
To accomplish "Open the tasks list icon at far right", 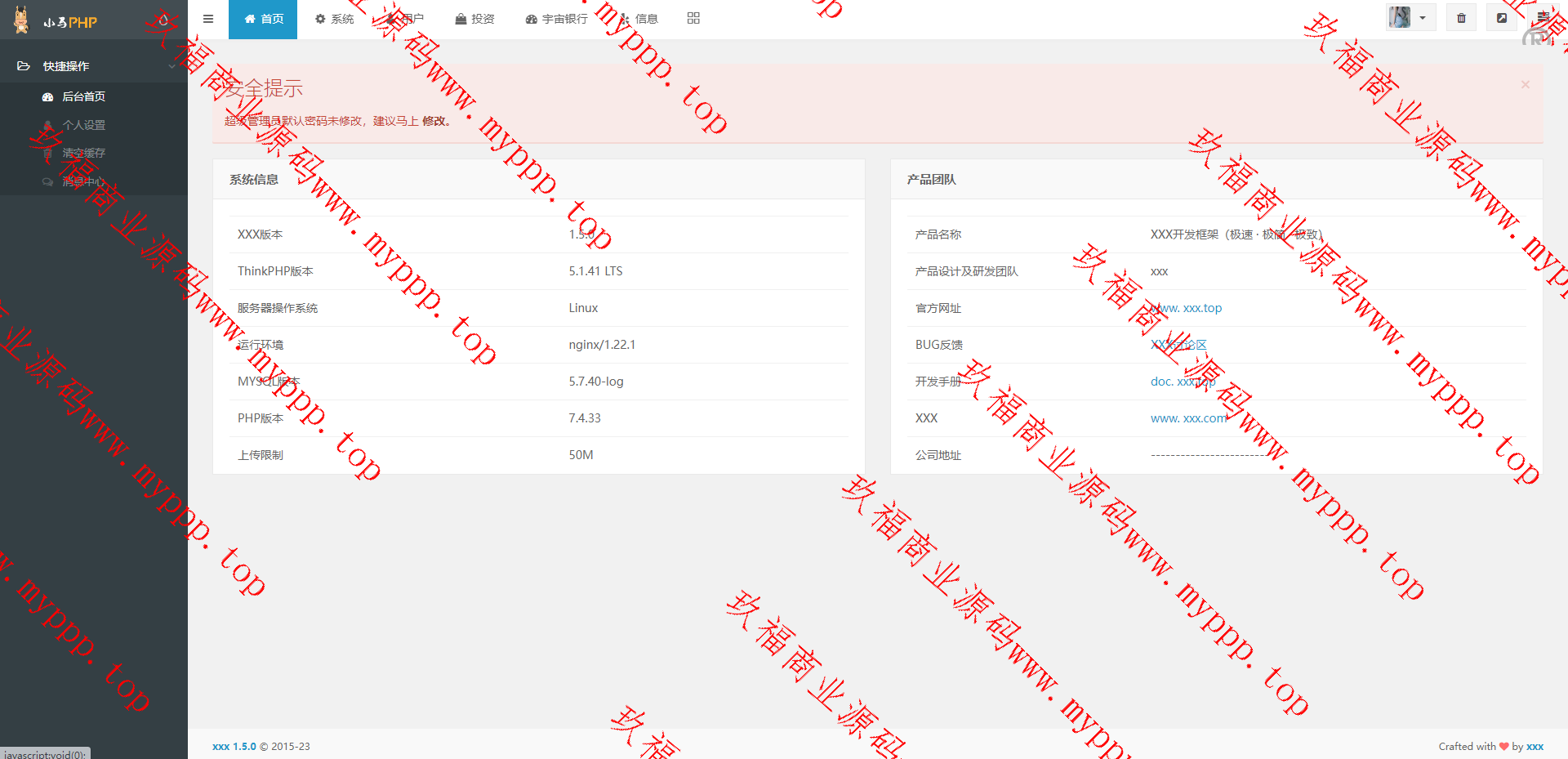I will (x=1543, y=18).
